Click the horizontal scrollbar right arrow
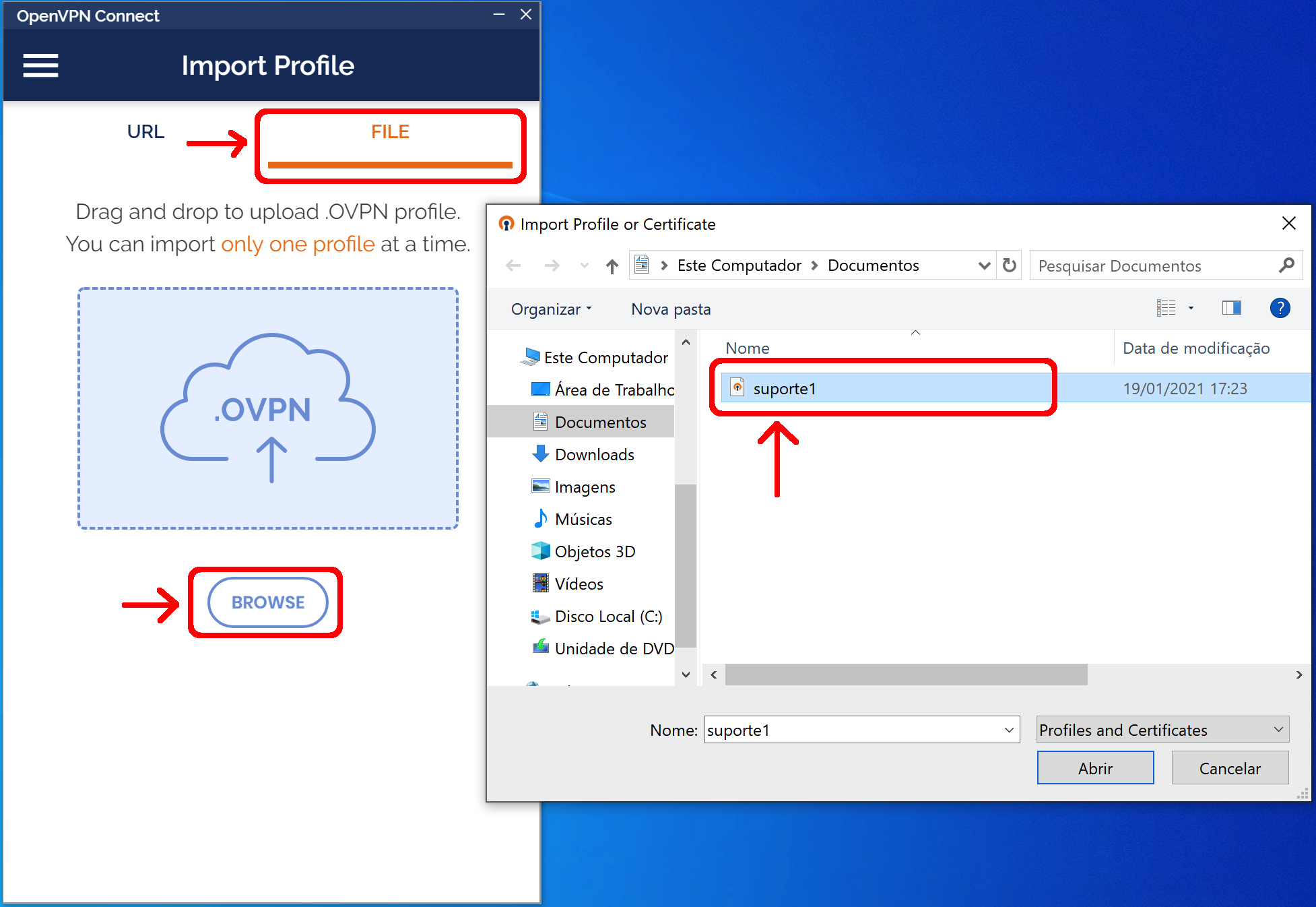This screenshot has height=907, width=1316. tap(1298, 675)
